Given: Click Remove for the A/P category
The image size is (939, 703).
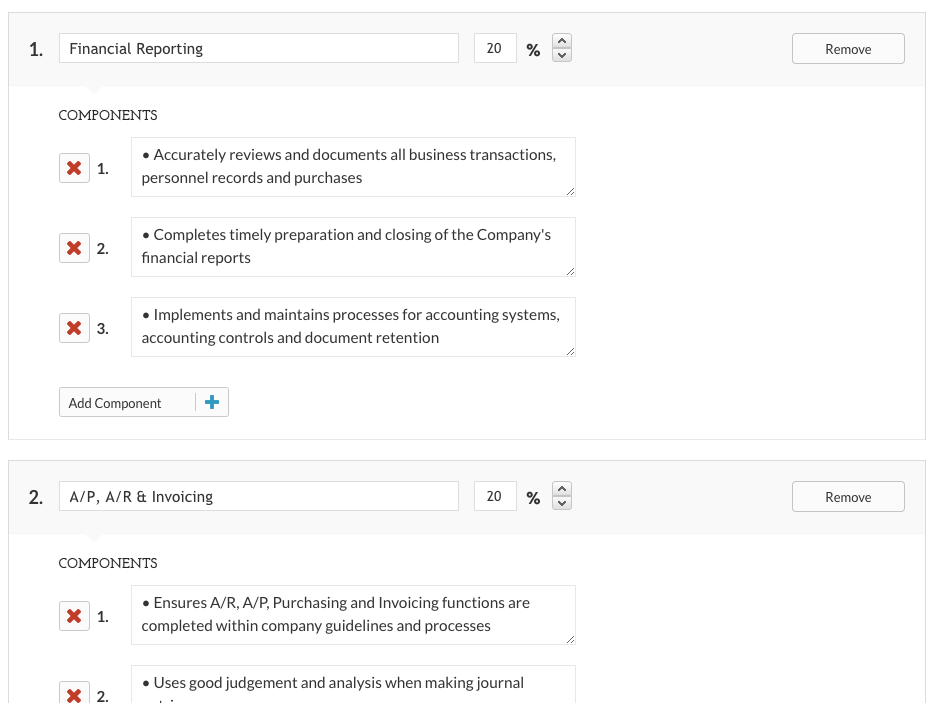Looking at the screenshot, I should point(847,496).
